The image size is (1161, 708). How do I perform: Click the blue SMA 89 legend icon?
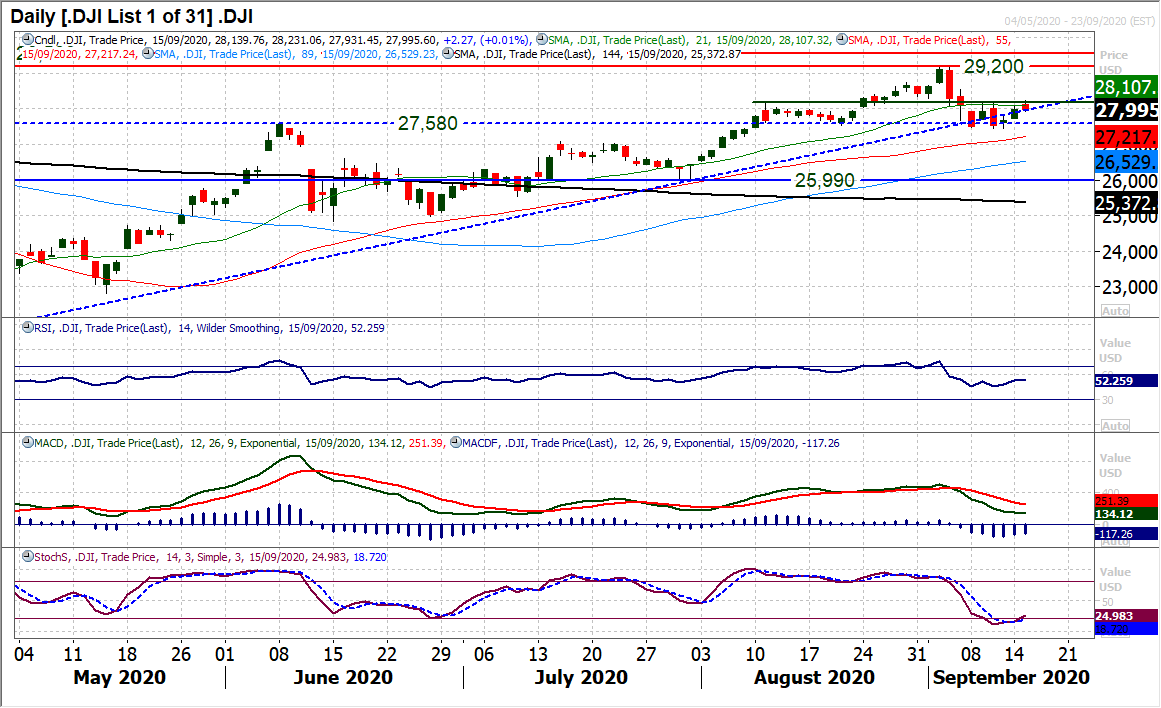[x=147, y=53]
